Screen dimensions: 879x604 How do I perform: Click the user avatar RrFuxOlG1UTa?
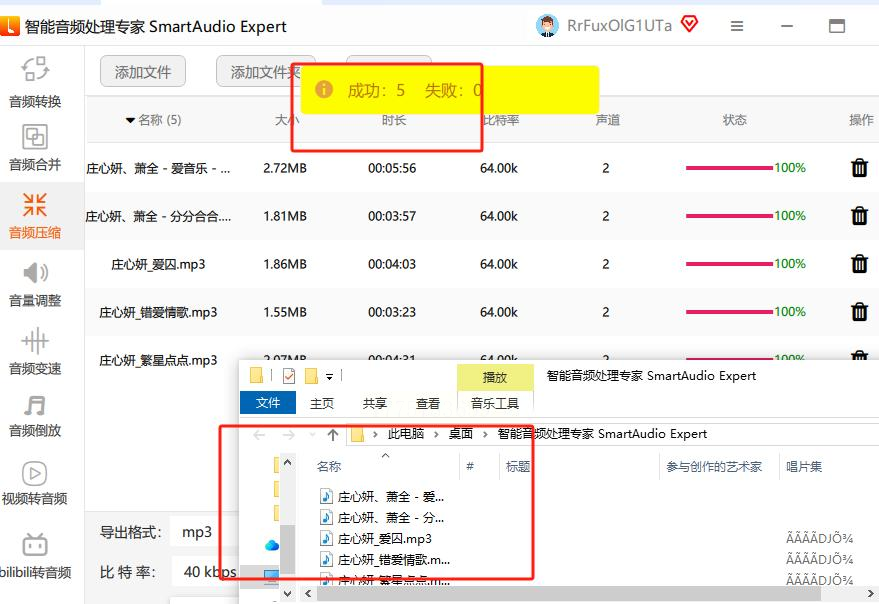[x=547, y=26]
